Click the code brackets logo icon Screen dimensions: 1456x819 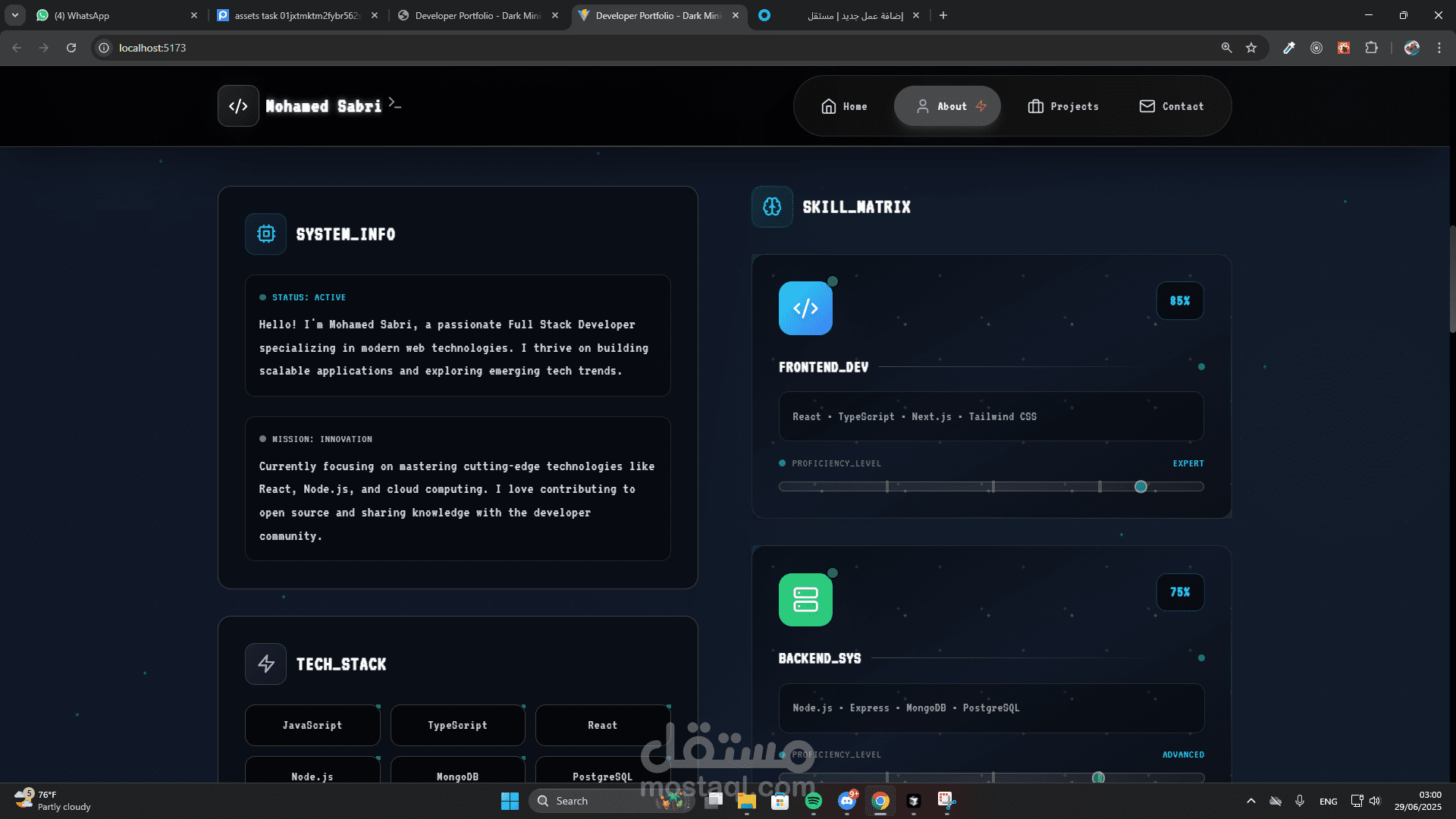coord(238,106)
